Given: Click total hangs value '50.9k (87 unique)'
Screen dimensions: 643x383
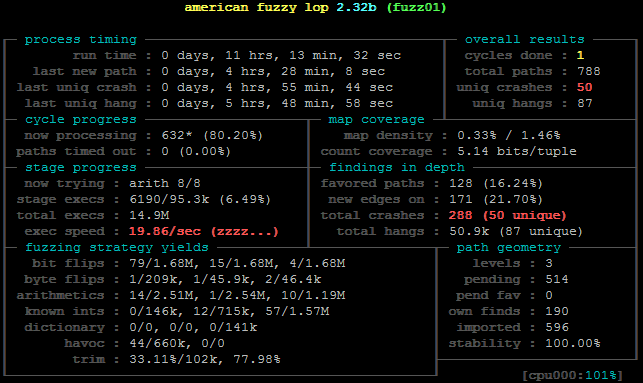Looking at the screenshot, I should [x=516, y=231].
